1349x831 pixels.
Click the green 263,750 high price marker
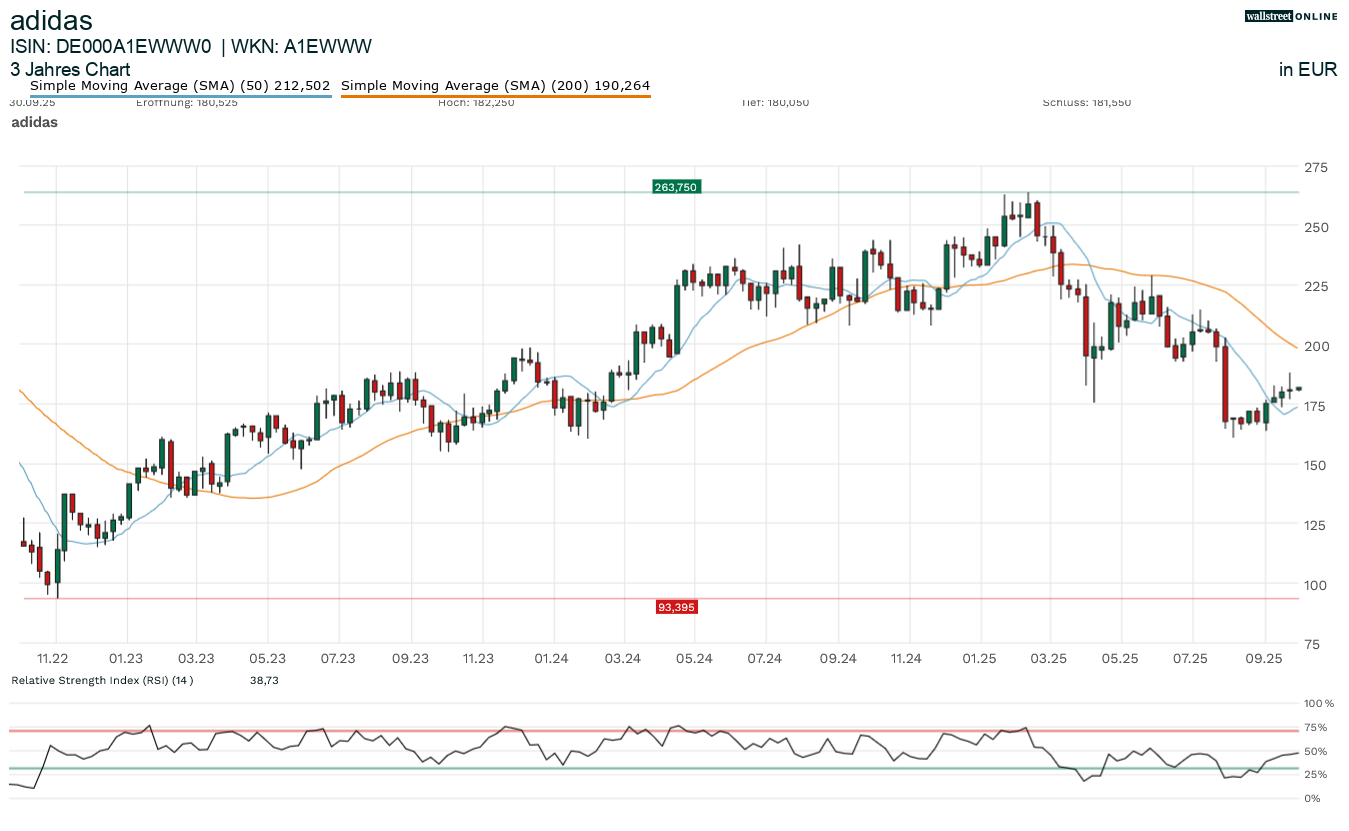[675, 187]
